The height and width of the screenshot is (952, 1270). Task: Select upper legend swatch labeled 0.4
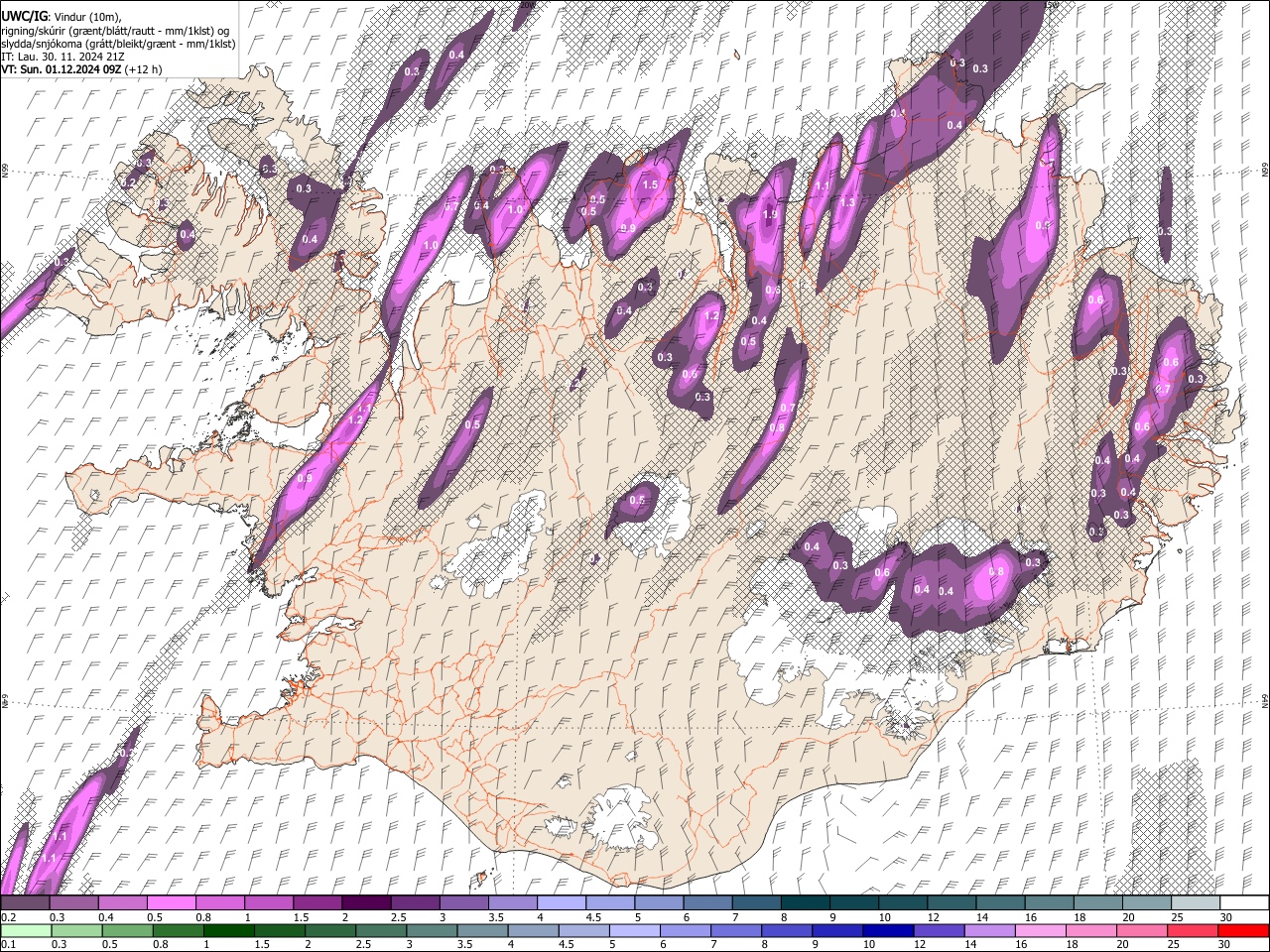(x=122, y=902)
